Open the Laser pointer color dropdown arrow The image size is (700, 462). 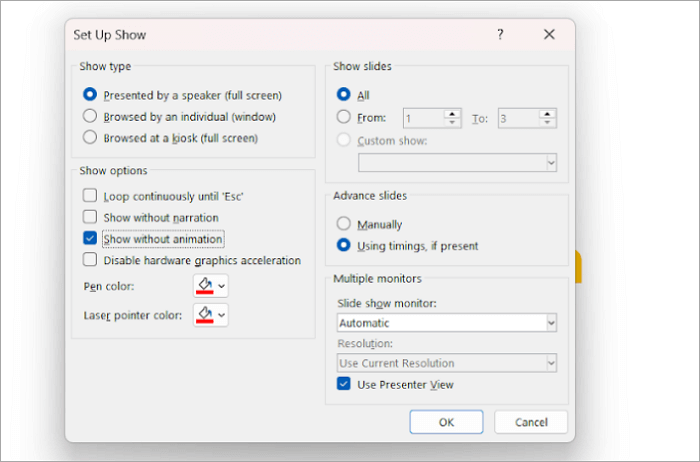[x=221, y=316]
